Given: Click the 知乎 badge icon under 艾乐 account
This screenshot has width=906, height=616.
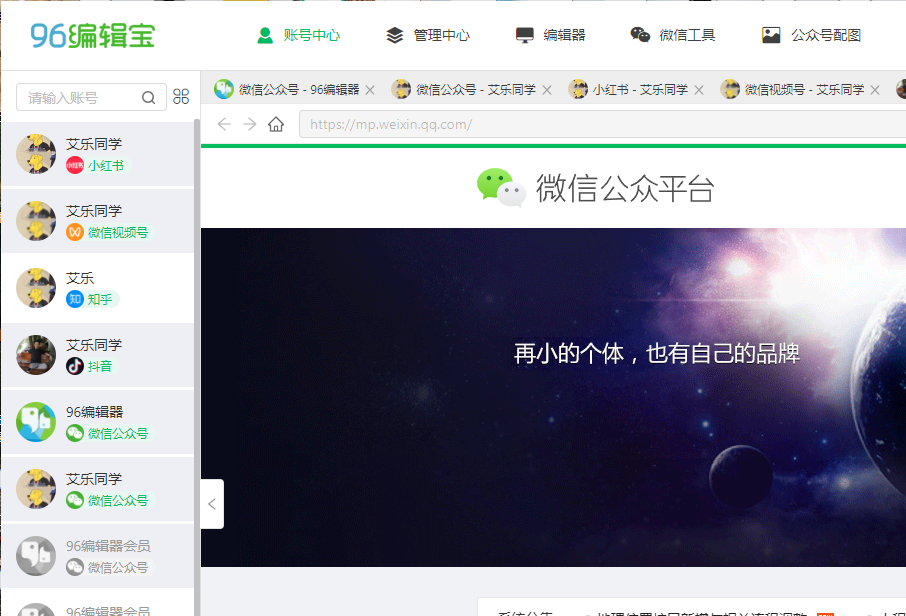Looking at the screenshot, I should tap(76, 298).
